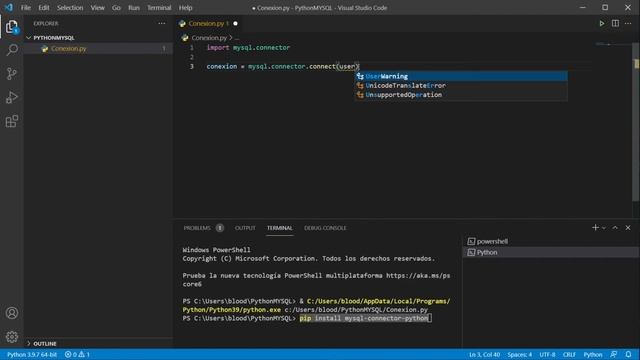
Task: Click the VS Code logo icon
Action: [9, 7]
